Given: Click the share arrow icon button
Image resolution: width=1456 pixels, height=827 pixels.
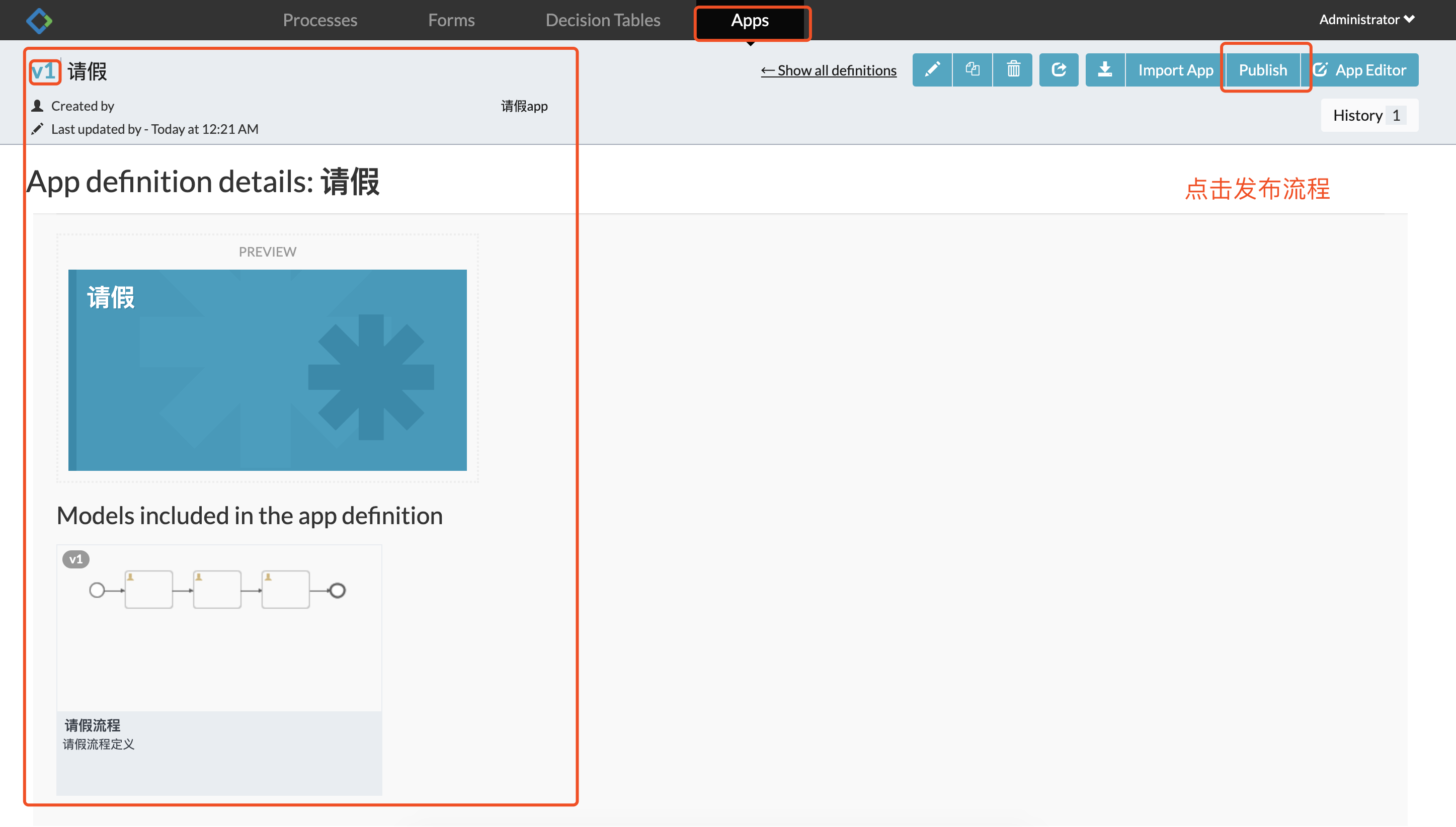Looking at the screenshot, I should point(1059,70).
